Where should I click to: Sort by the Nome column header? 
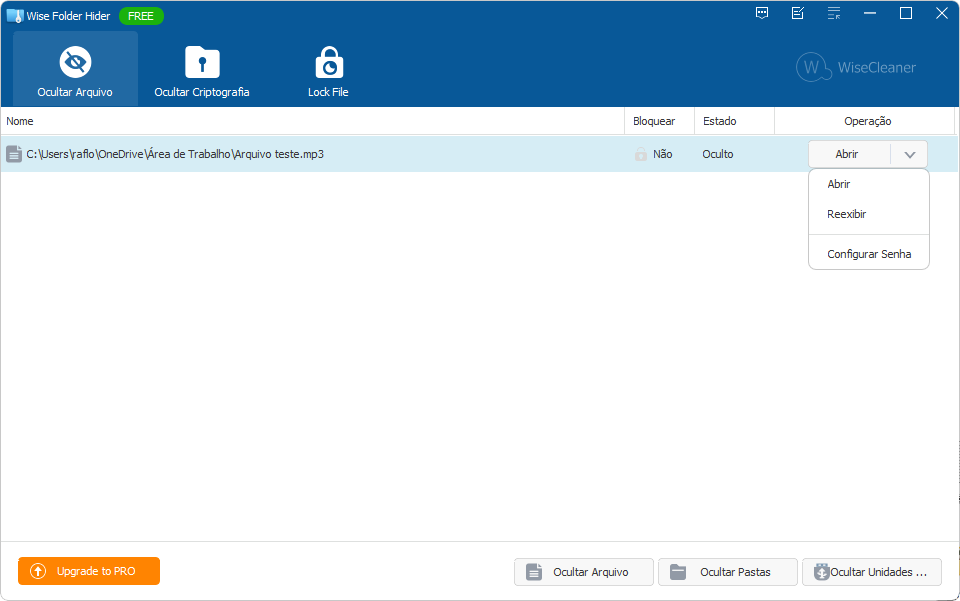pyautogui.click(x=312, y=121)
